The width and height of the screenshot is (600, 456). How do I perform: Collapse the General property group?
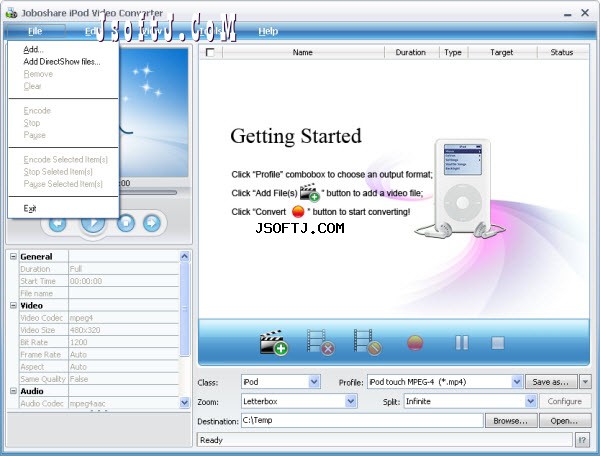point(13,256)
